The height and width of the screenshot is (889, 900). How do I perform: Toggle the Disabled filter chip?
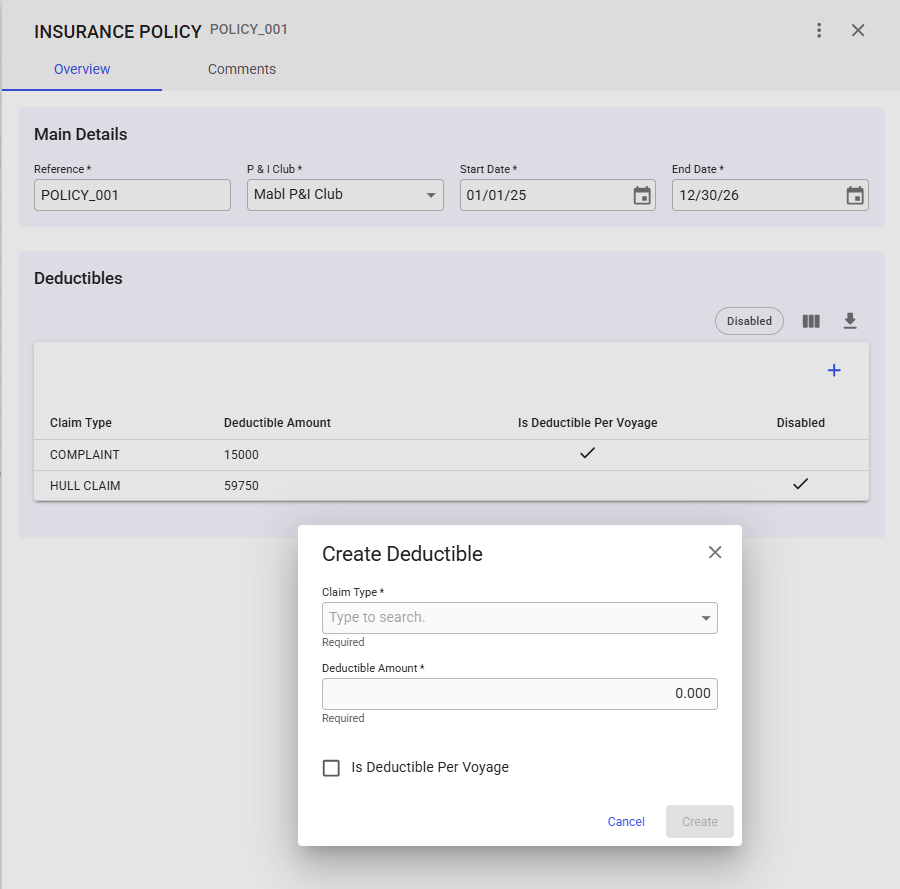pos(749,321)
